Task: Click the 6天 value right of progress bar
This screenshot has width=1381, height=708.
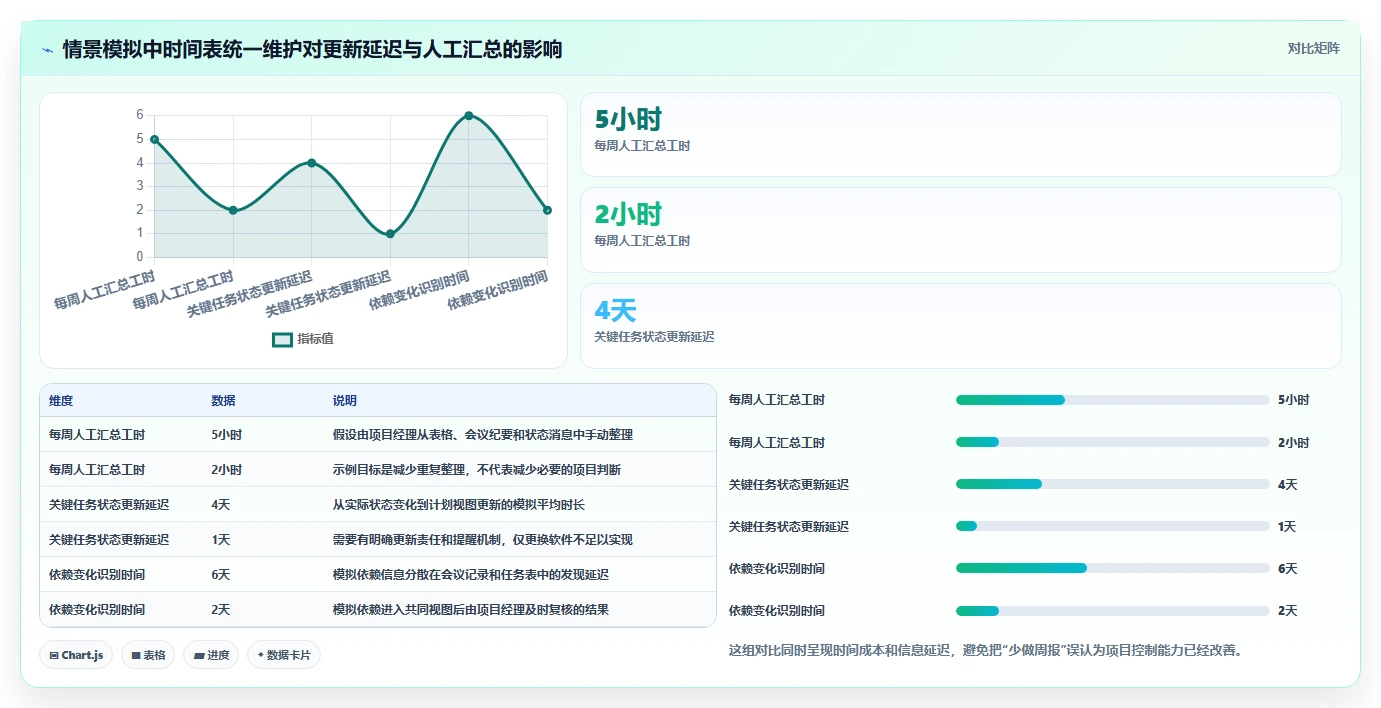Action: point(1287,568)
